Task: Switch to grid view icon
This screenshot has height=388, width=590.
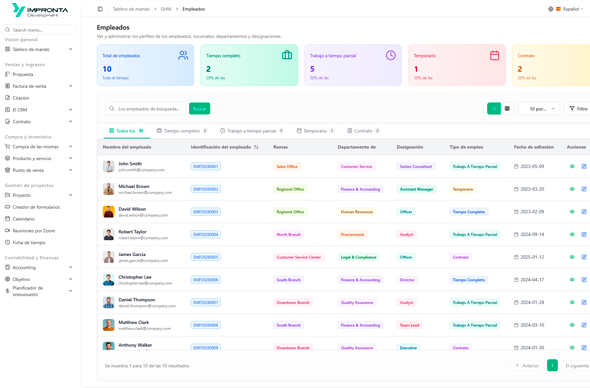Action: coord(507,108)
